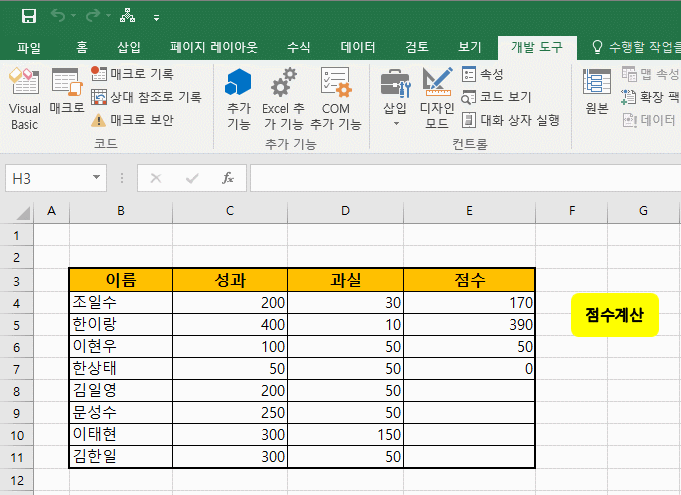Screen dimensions: 681x495
Task: Click the 수행할 작업 search lightbulb box
Action: click(635, 47)
